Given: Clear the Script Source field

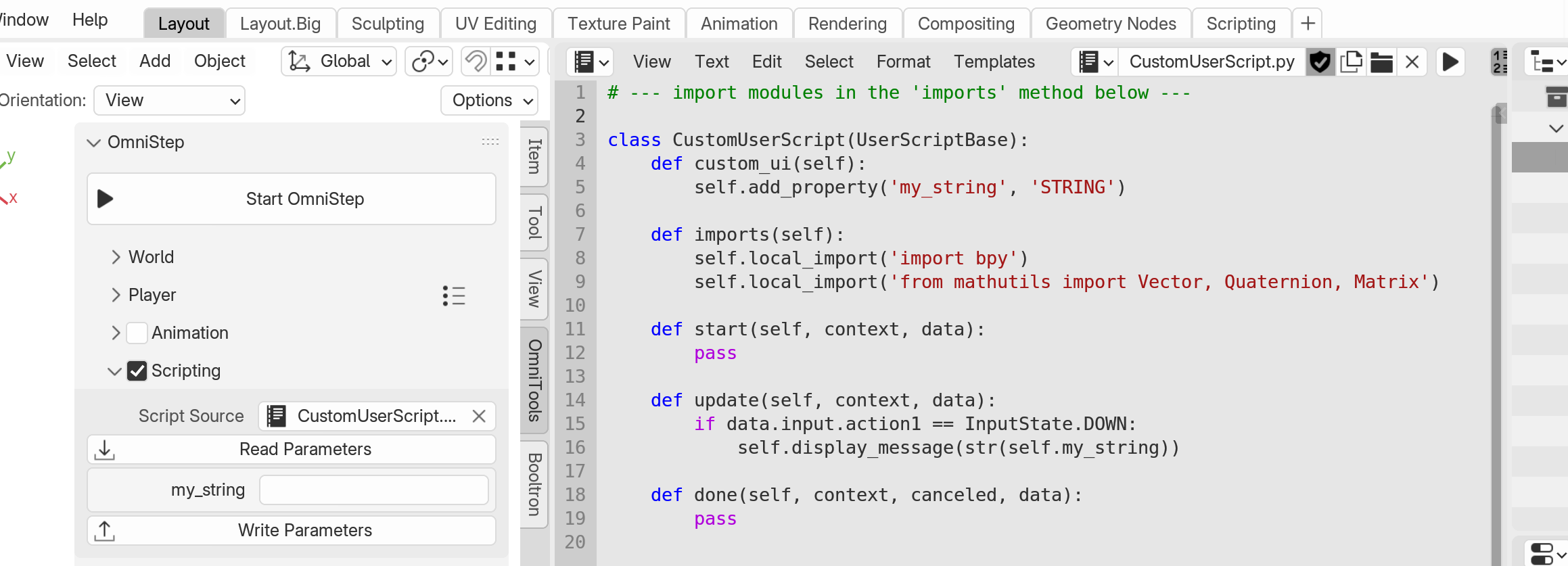Looking at the screenshot, I should pyautogui.click(x=479, y=416).
